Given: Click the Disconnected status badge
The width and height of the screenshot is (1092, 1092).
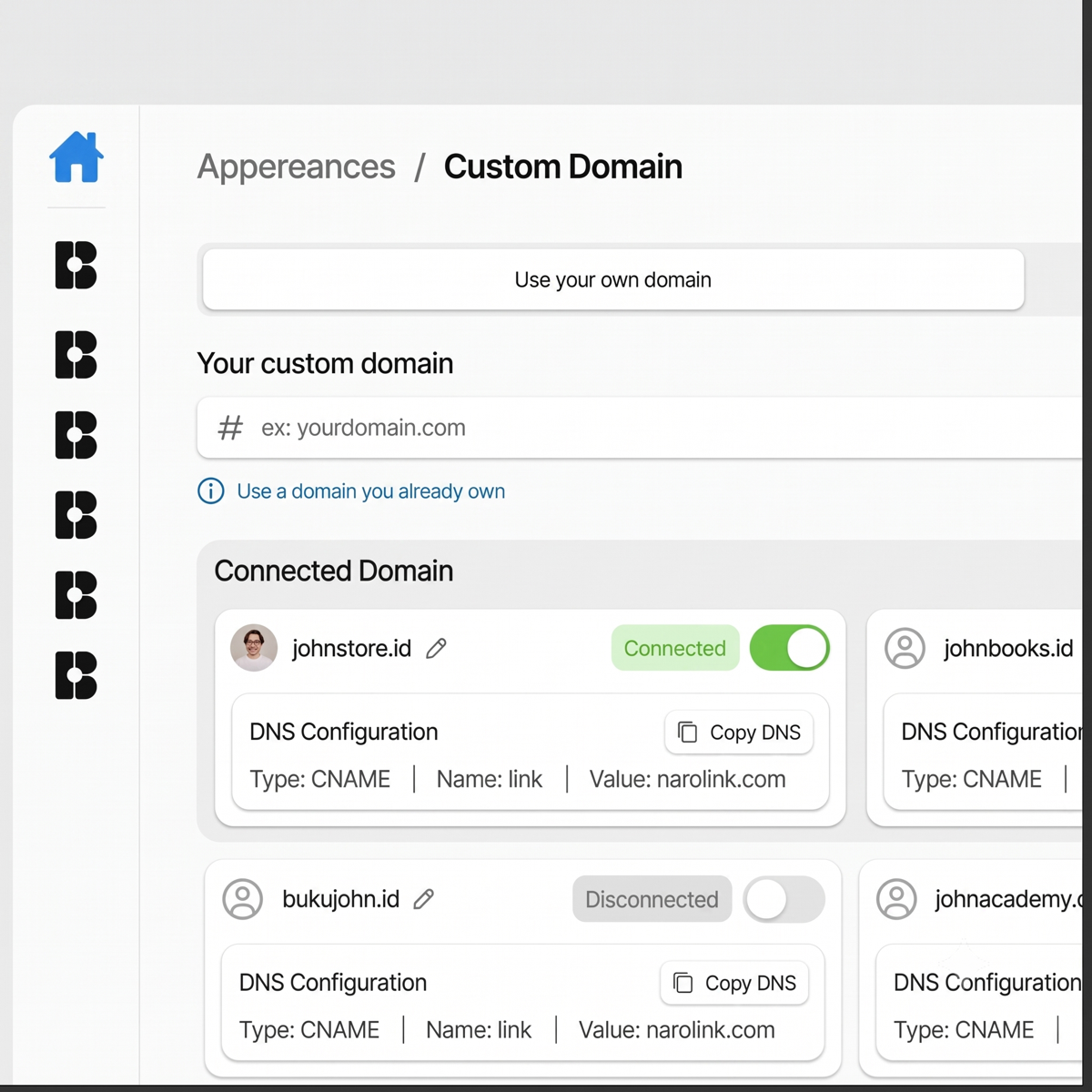Looking at the screenshot, I should (x=652, y=899).
